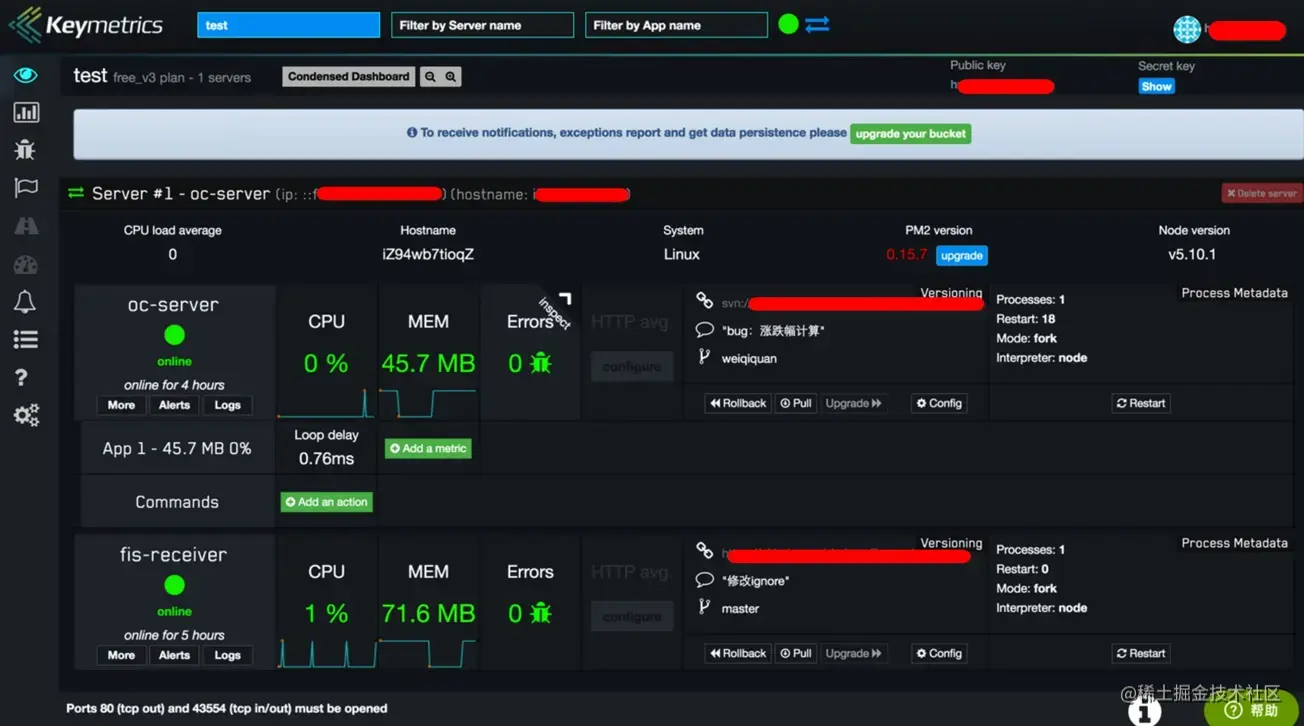Click the fis-receiver online status dot
The image size is (1304, 726).
[174, 585]
